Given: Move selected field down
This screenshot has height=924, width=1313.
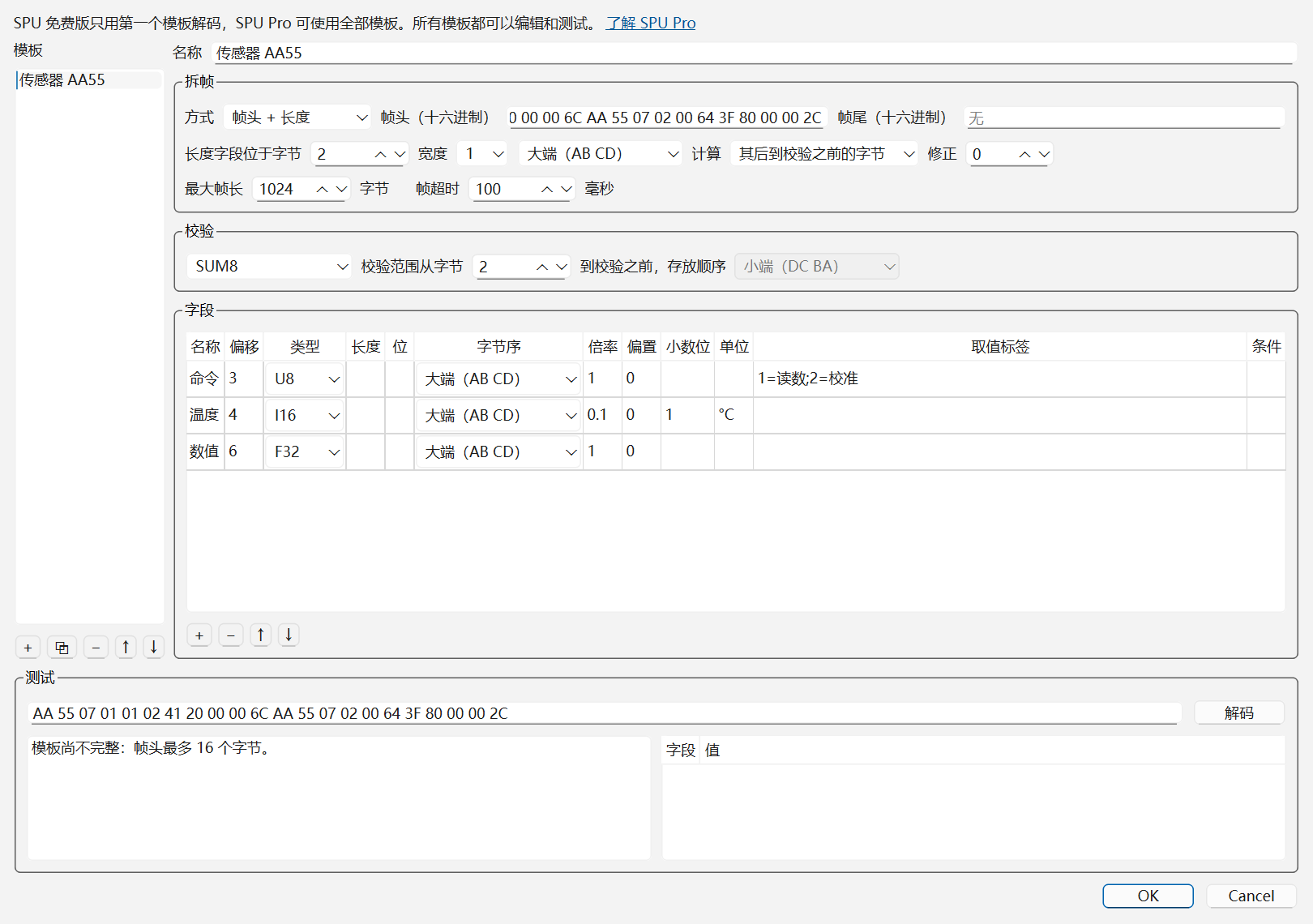Looking at the screenshot, I should pos(289,635).
